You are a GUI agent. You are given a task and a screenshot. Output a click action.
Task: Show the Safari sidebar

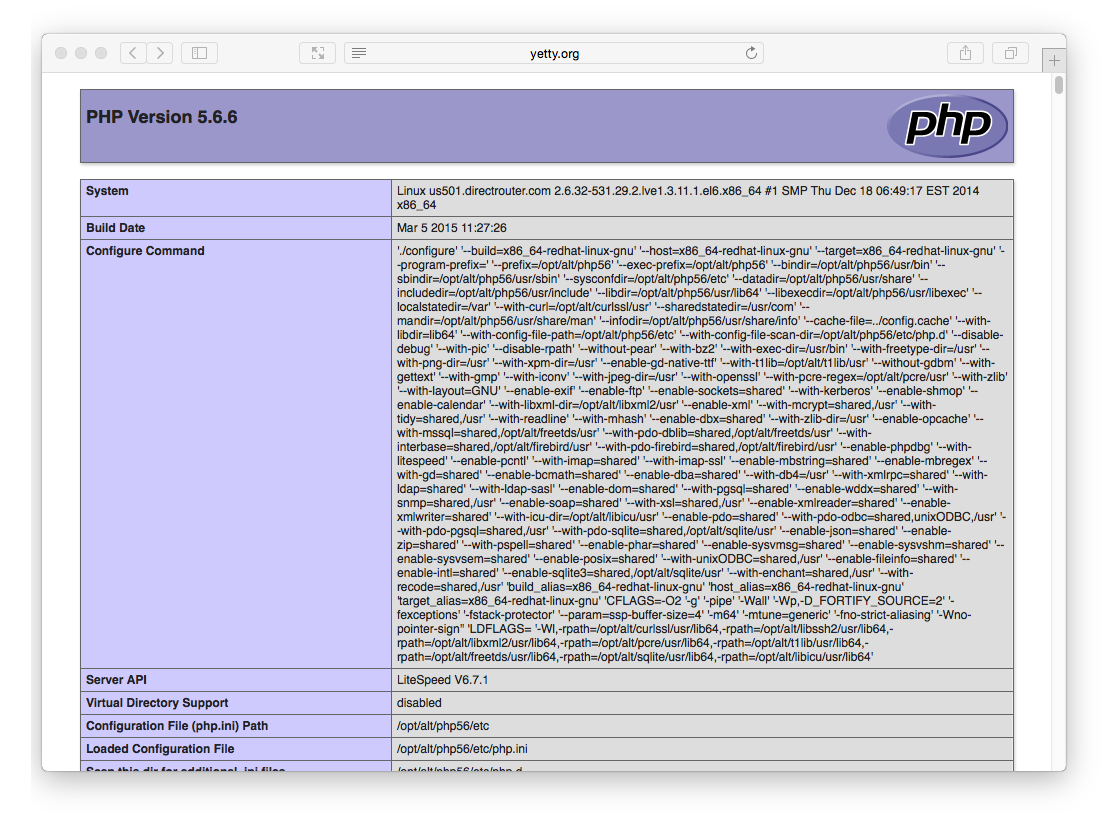[199, 53]
